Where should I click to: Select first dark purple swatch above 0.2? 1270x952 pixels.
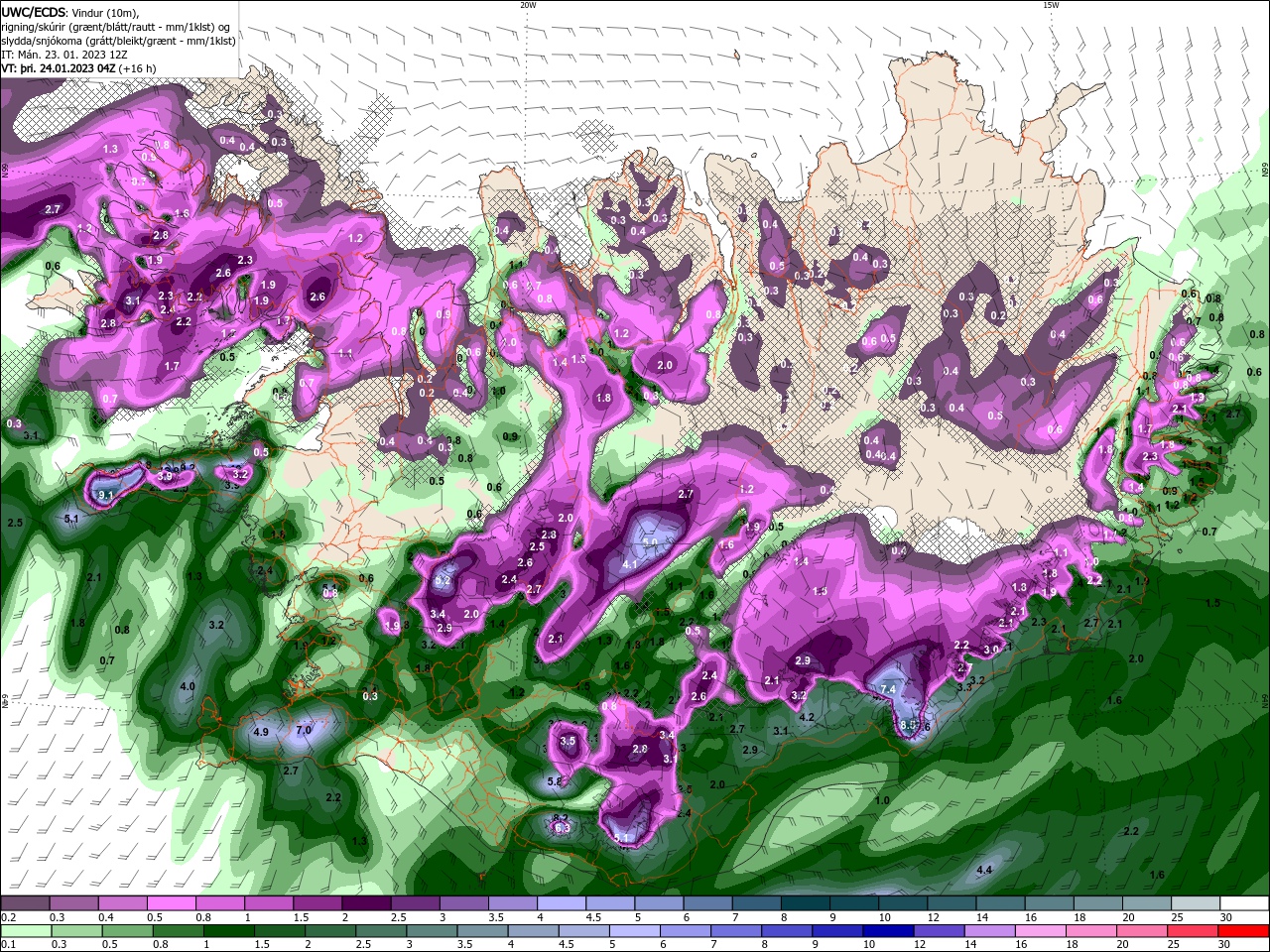point(25,903)
